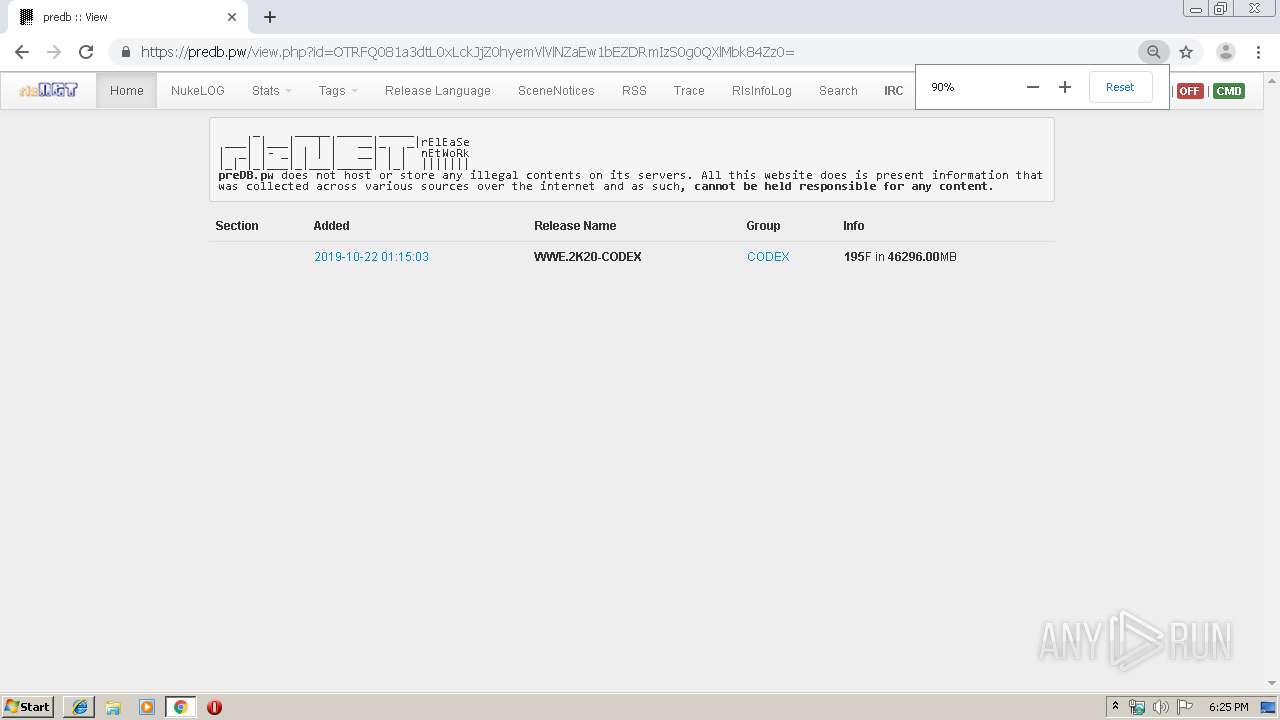Click the Group column header
The width and height of the screenshot is (1280, 720).
763,226
